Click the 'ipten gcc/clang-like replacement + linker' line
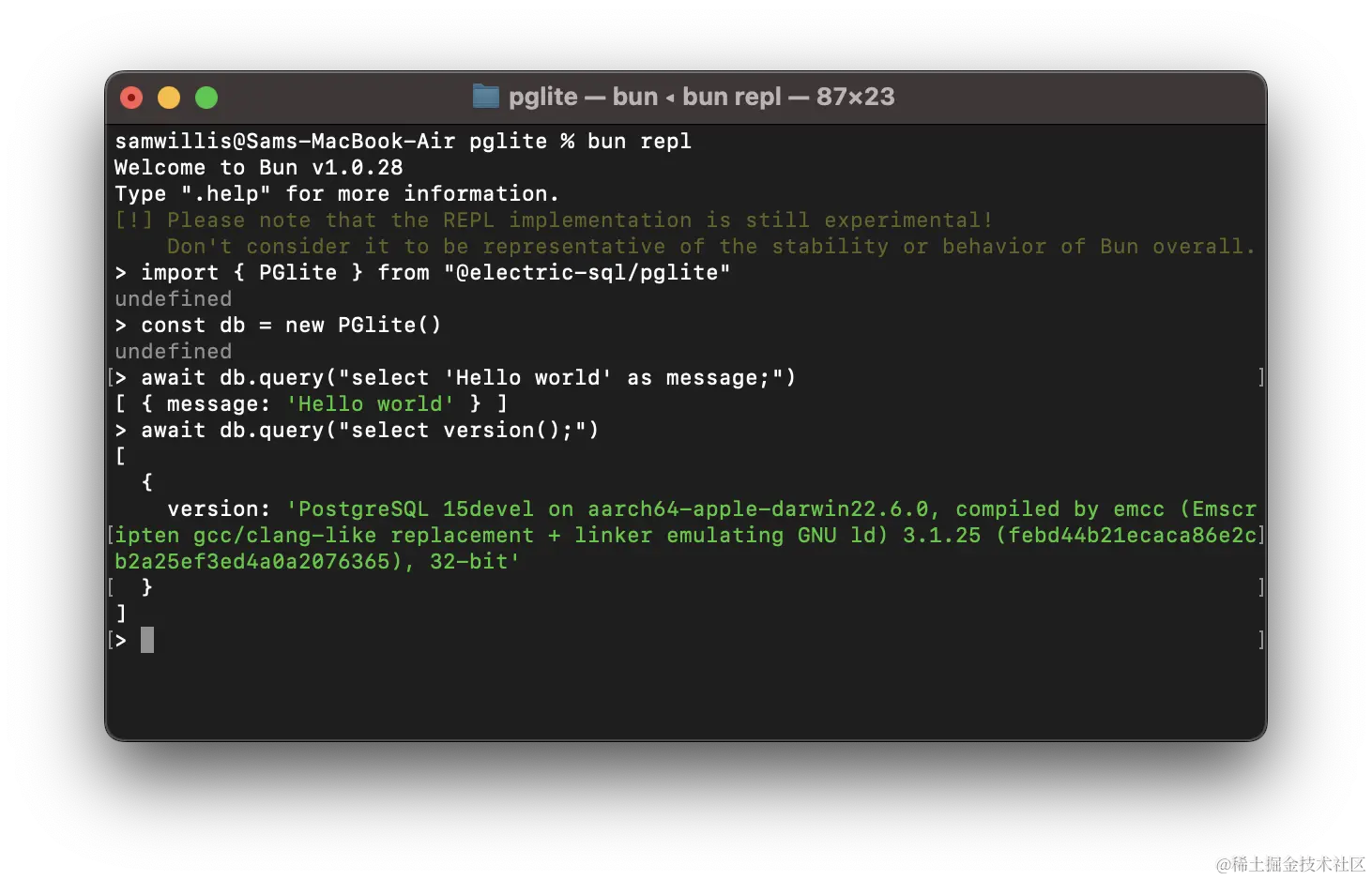The image size is (1372, 880). point(685,536)
